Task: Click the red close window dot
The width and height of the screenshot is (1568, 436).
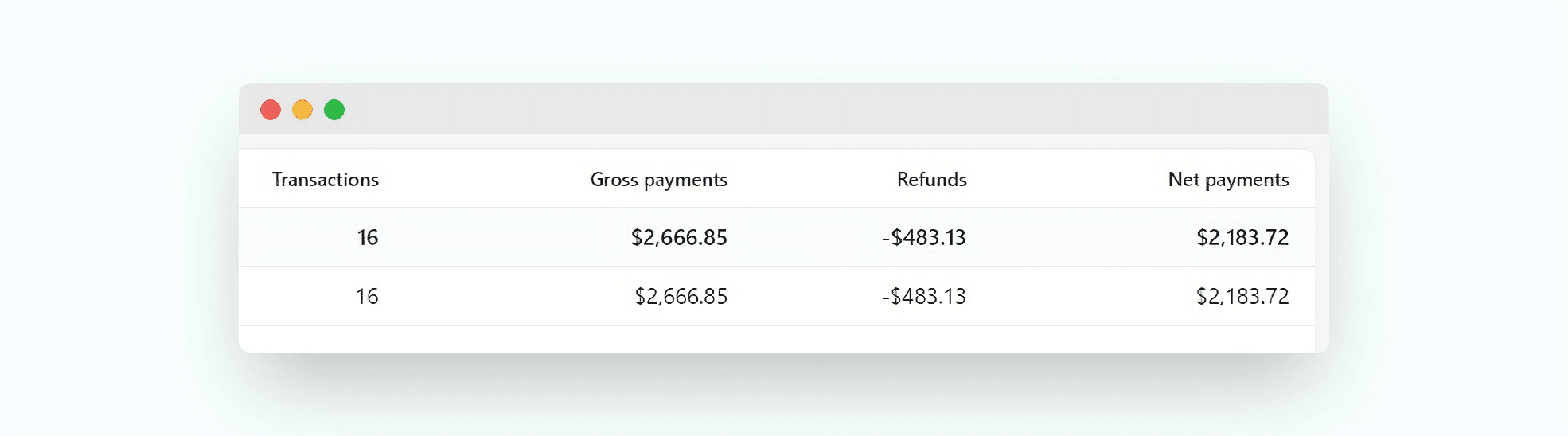Action: [x=271, y=110]
